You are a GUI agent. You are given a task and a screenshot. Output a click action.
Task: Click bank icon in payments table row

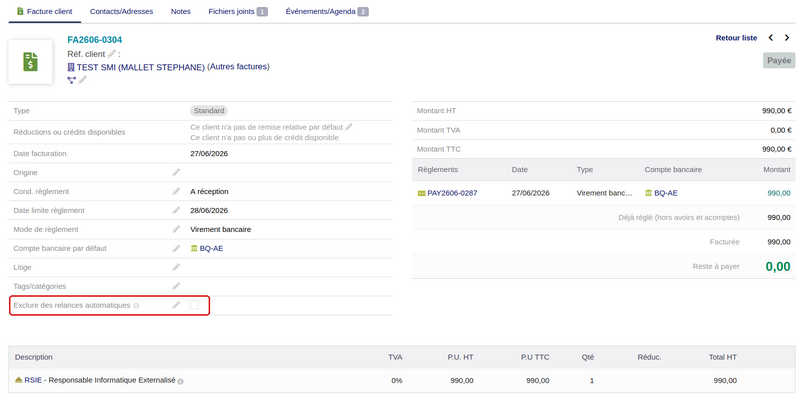[x=648, y=193]
